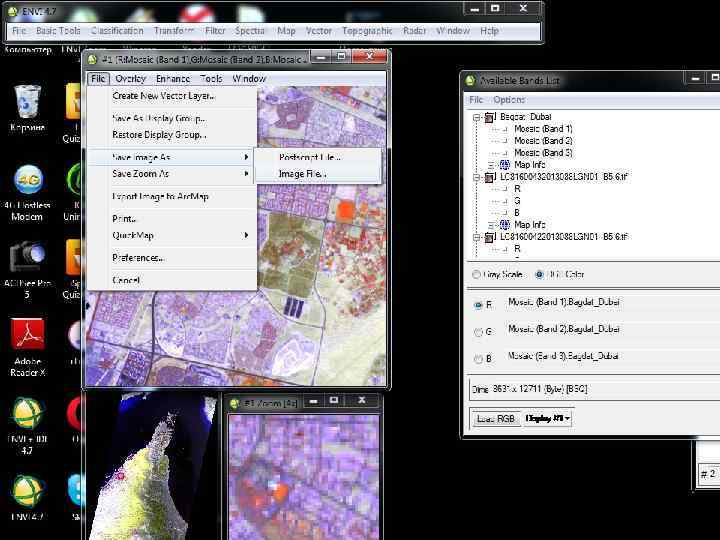Select the Gray Scale radio button
Screen dimensions: 720x540
point(476,275)
